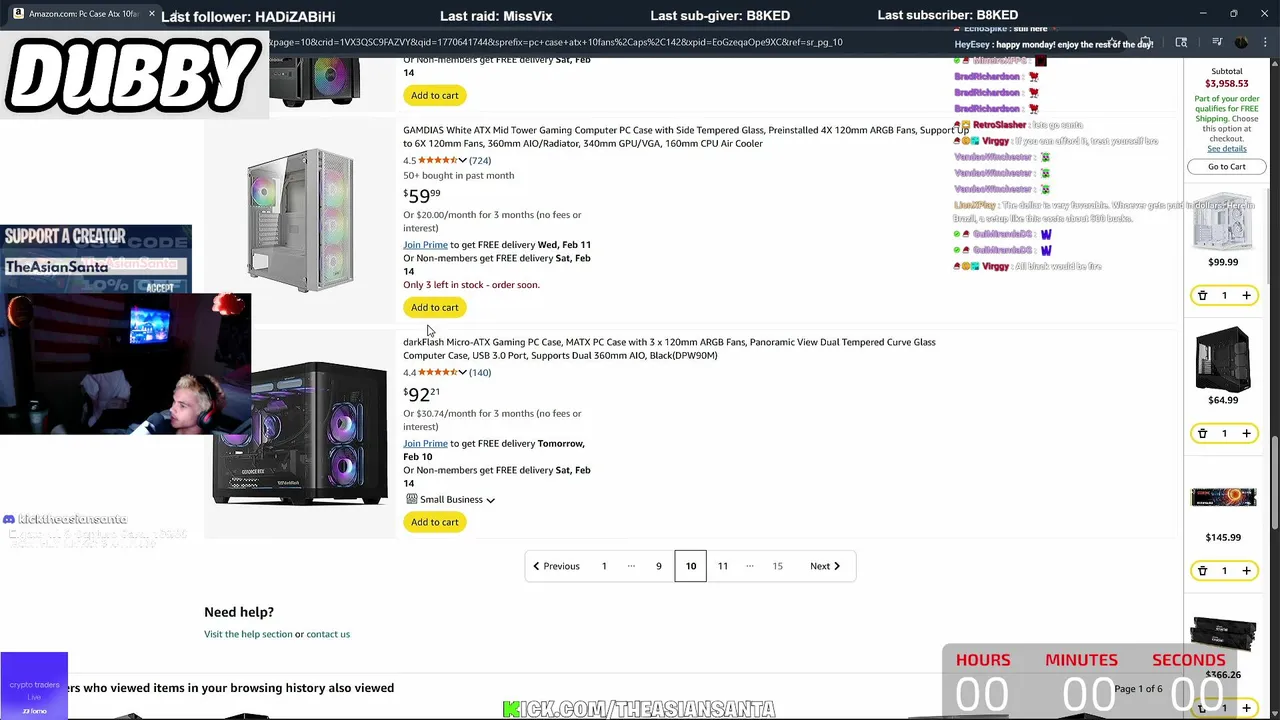
Task: Open the Join Prime link for Tomorrow, Feb 10
Action: 425,444
